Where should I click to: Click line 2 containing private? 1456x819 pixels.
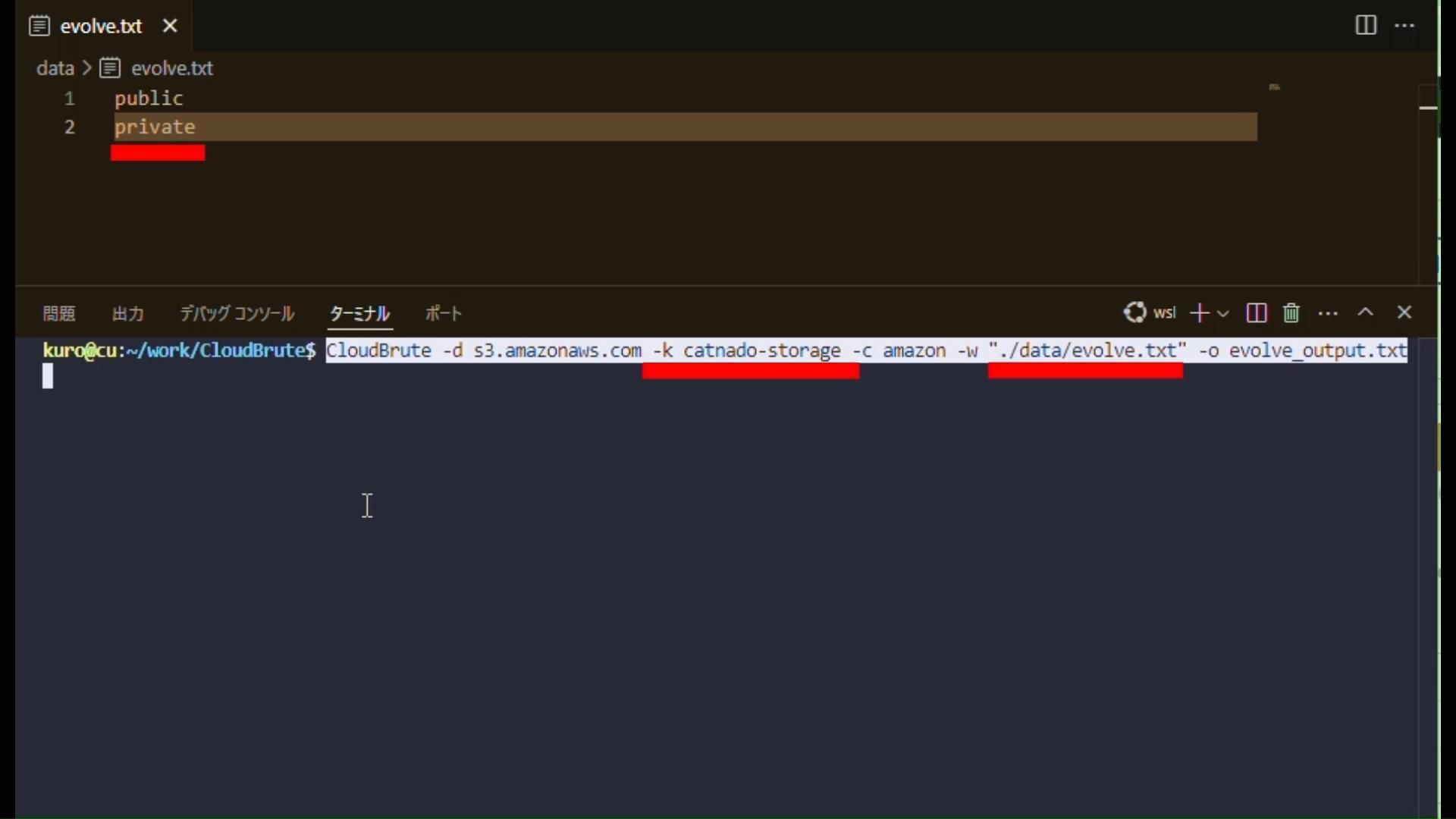(x=155, y=127)
